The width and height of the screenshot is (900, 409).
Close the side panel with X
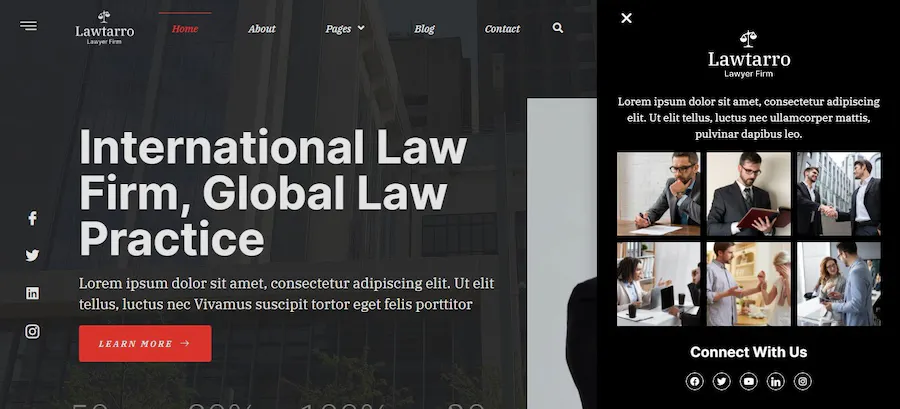[x=626, y=18]
